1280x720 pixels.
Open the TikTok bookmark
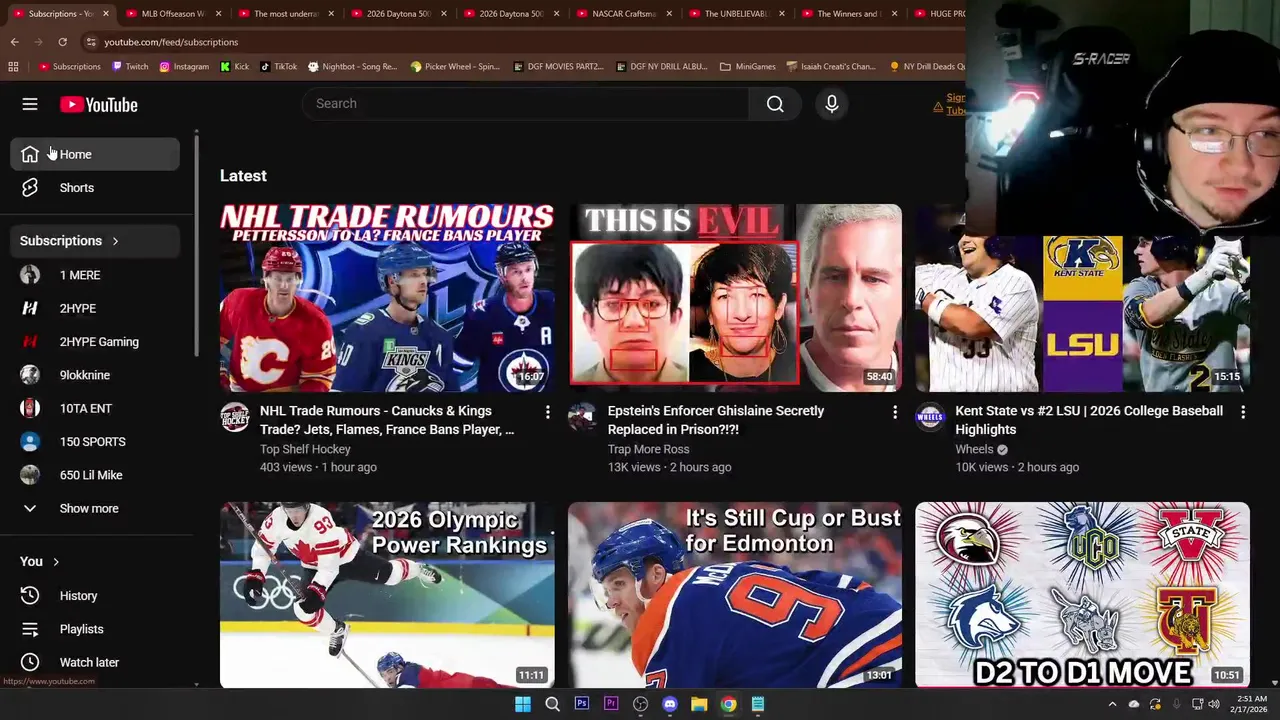[278, 66]
